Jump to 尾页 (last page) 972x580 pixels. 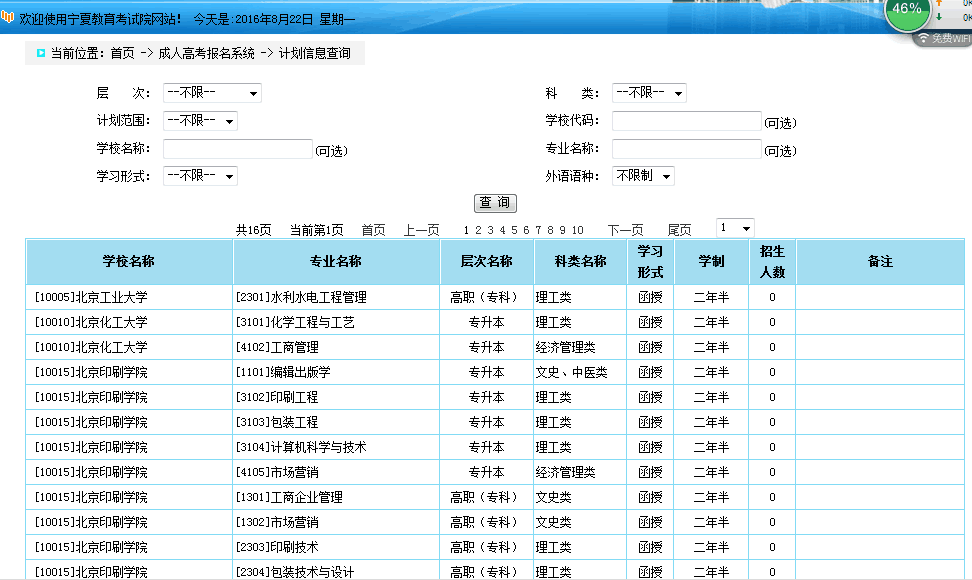679,230
